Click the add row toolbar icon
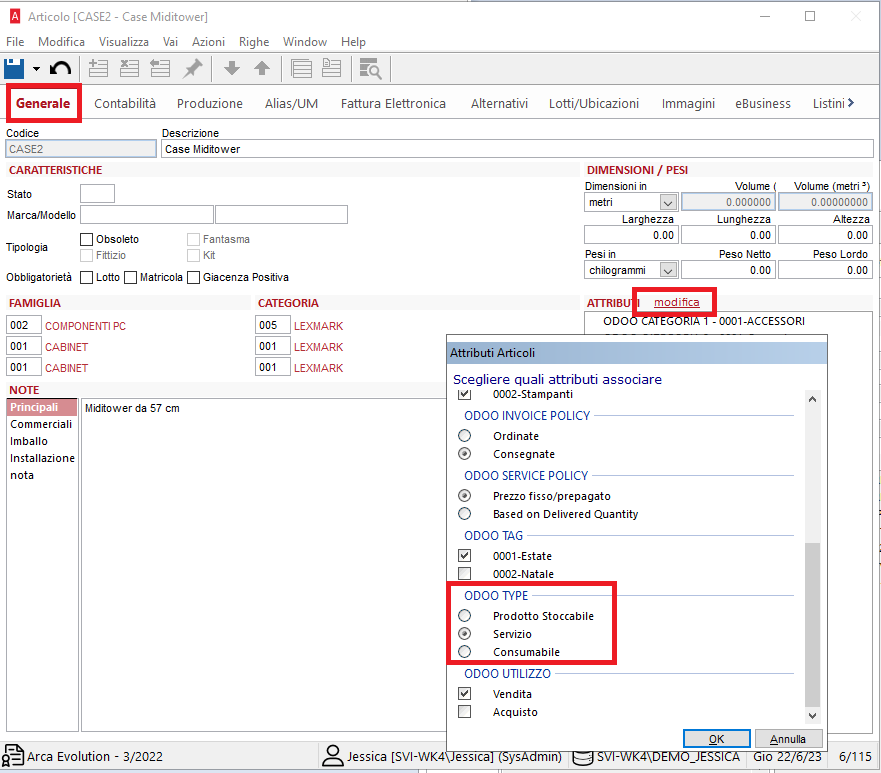 (98, 68)
